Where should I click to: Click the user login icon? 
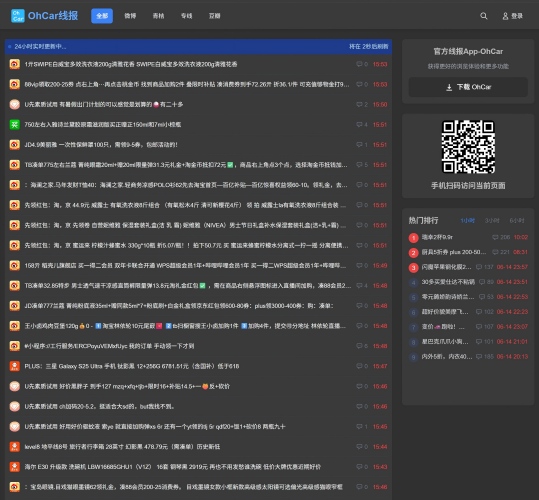[x=505, y=16]
